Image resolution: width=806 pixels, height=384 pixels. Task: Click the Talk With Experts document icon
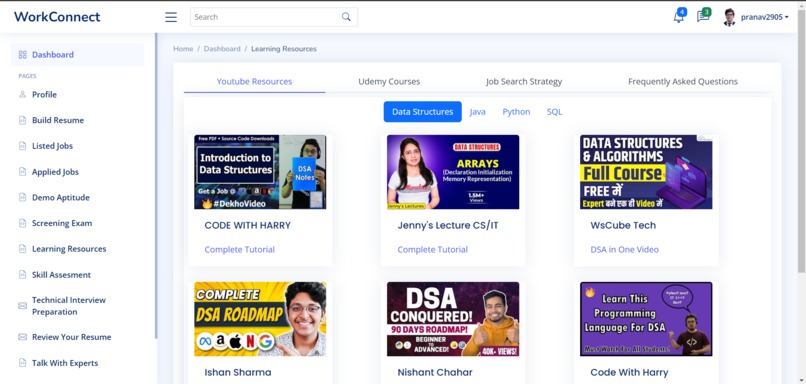coord(22,363)
